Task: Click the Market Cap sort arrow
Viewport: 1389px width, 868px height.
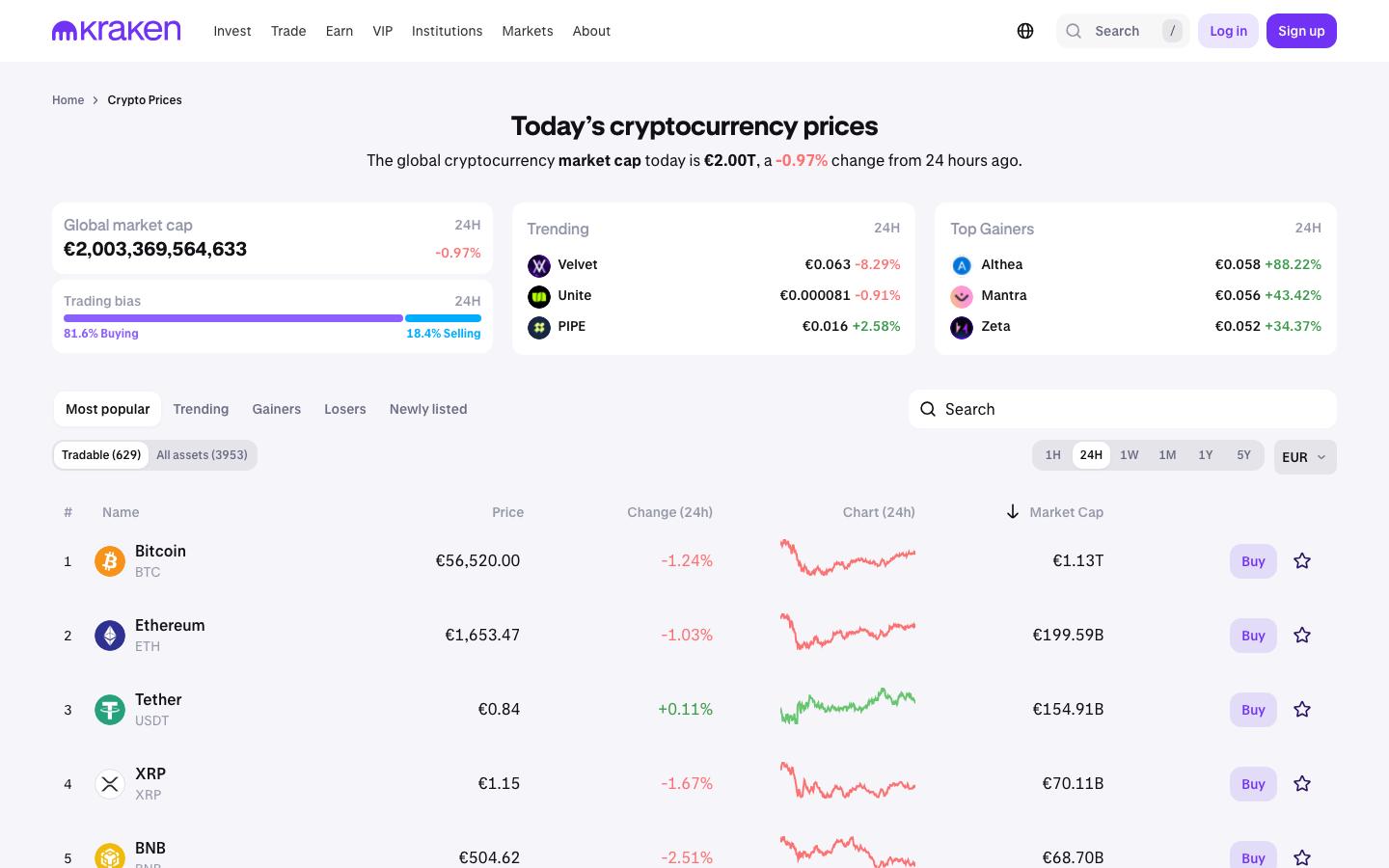Action: click(x=1012, y=511)
